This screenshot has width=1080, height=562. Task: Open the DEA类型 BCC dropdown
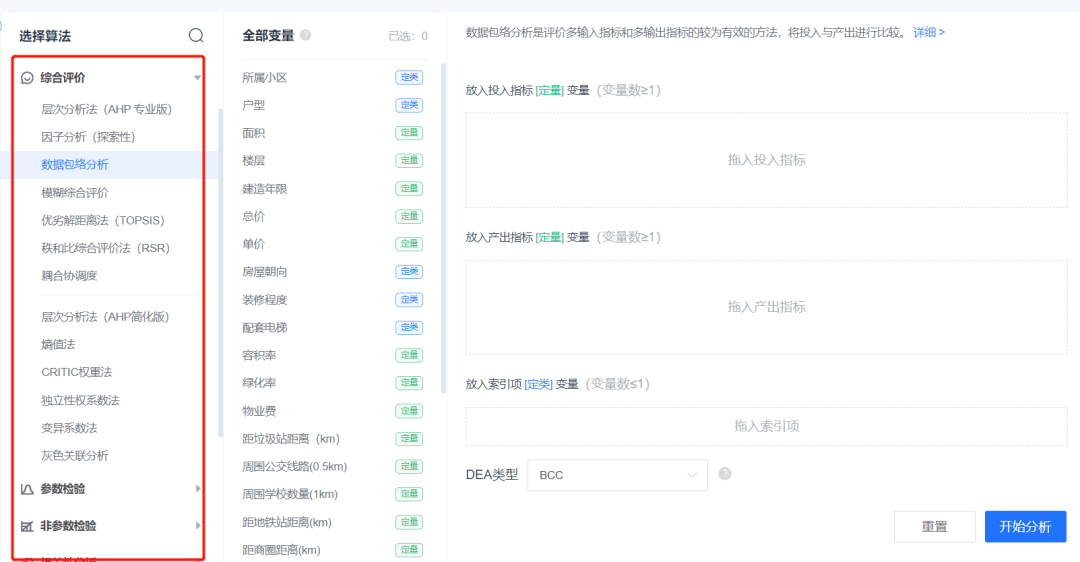point(617,475)
